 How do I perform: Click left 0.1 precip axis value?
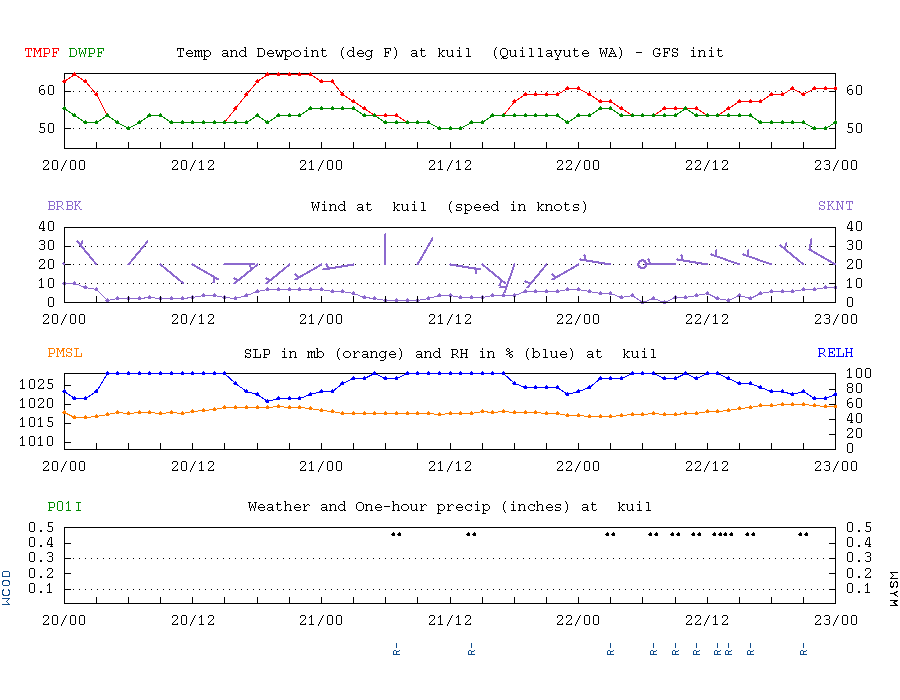coord(42,589)
